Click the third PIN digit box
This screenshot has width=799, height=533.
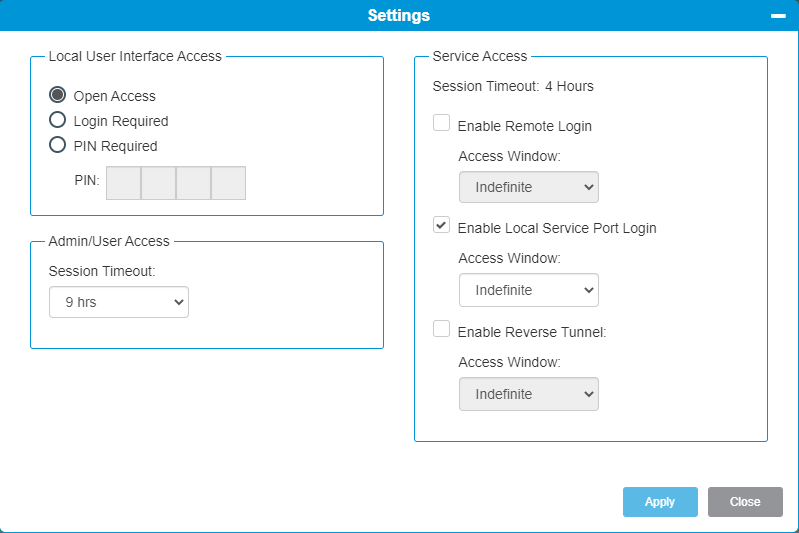tap(193, 183)
